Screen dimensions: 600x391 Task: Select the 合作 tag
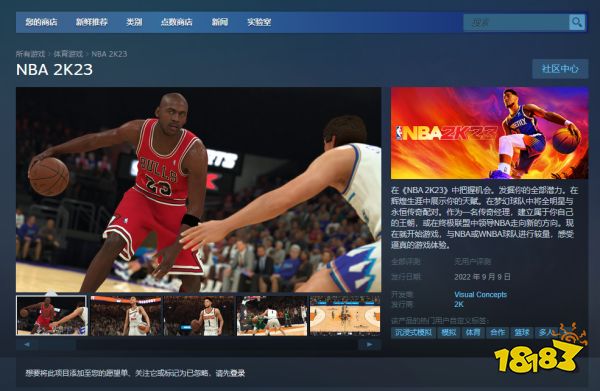click(497, 333)
